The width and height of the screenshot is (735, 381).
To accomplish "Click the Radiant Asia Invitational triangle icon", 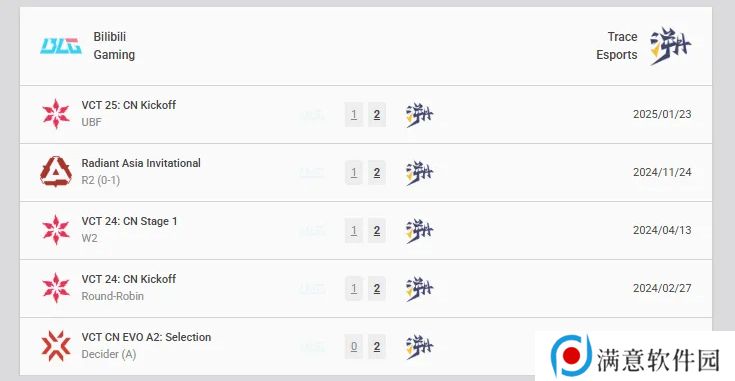I will point(56,172).
